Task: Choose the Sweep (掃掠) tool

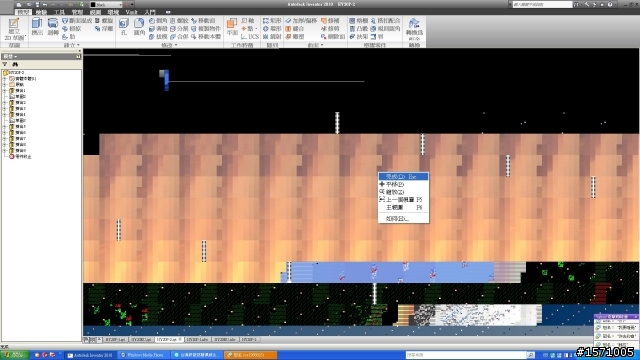Action: point(72,29)
